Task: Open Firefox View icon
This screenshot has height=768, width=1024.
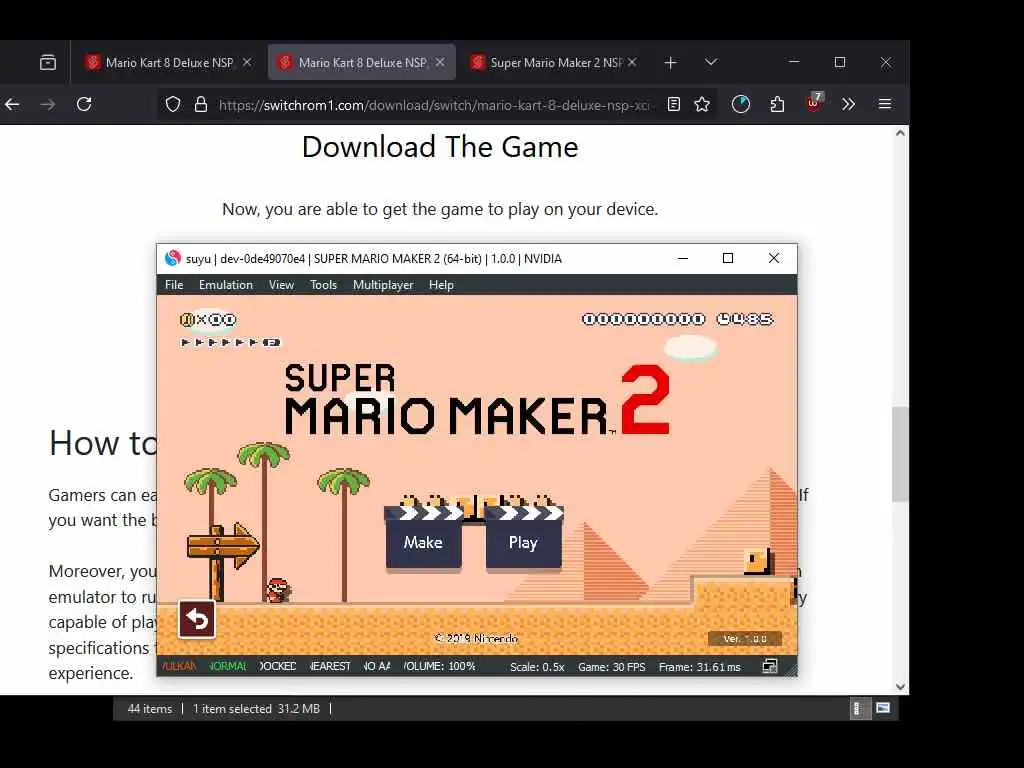Action: pyautogui.click(x=48, y=63)
